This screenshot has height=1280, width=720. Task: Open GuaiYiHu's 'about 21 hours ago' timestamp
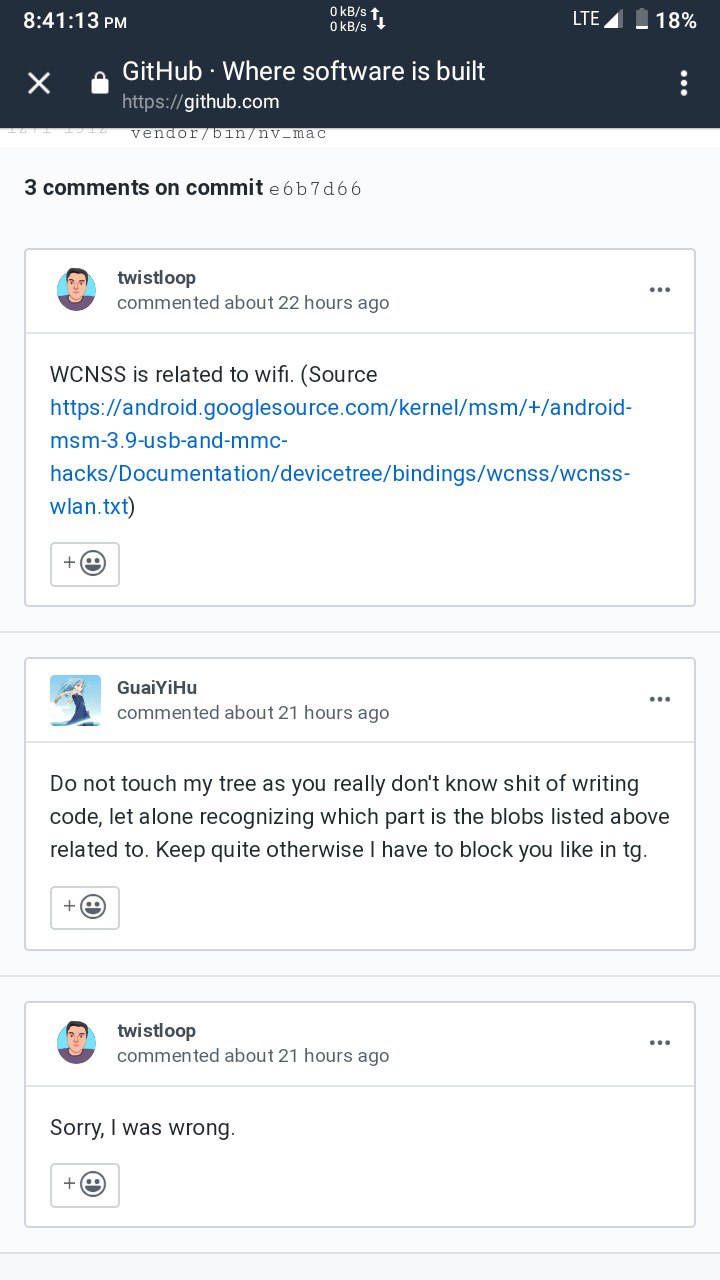point(306,713)
